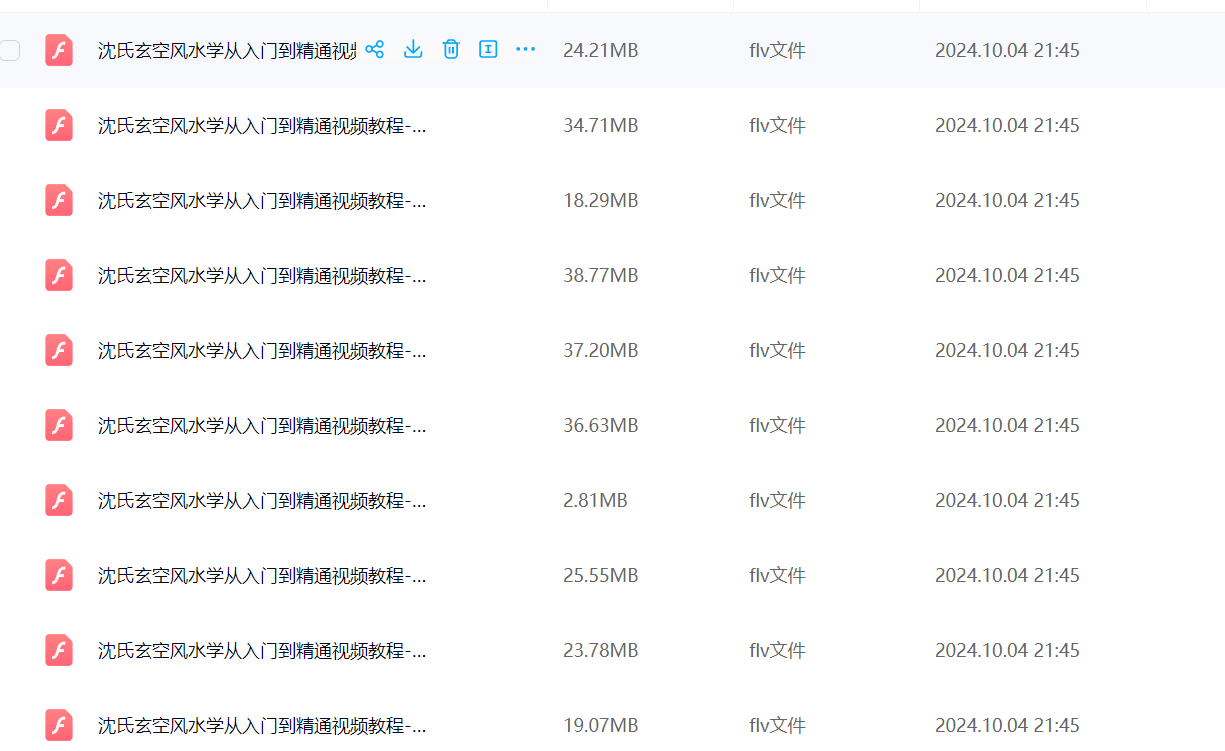Click the share icon on the hovered file
Image resolution: width=1225 pixels, height=751 pixels.
click(375, 49)
